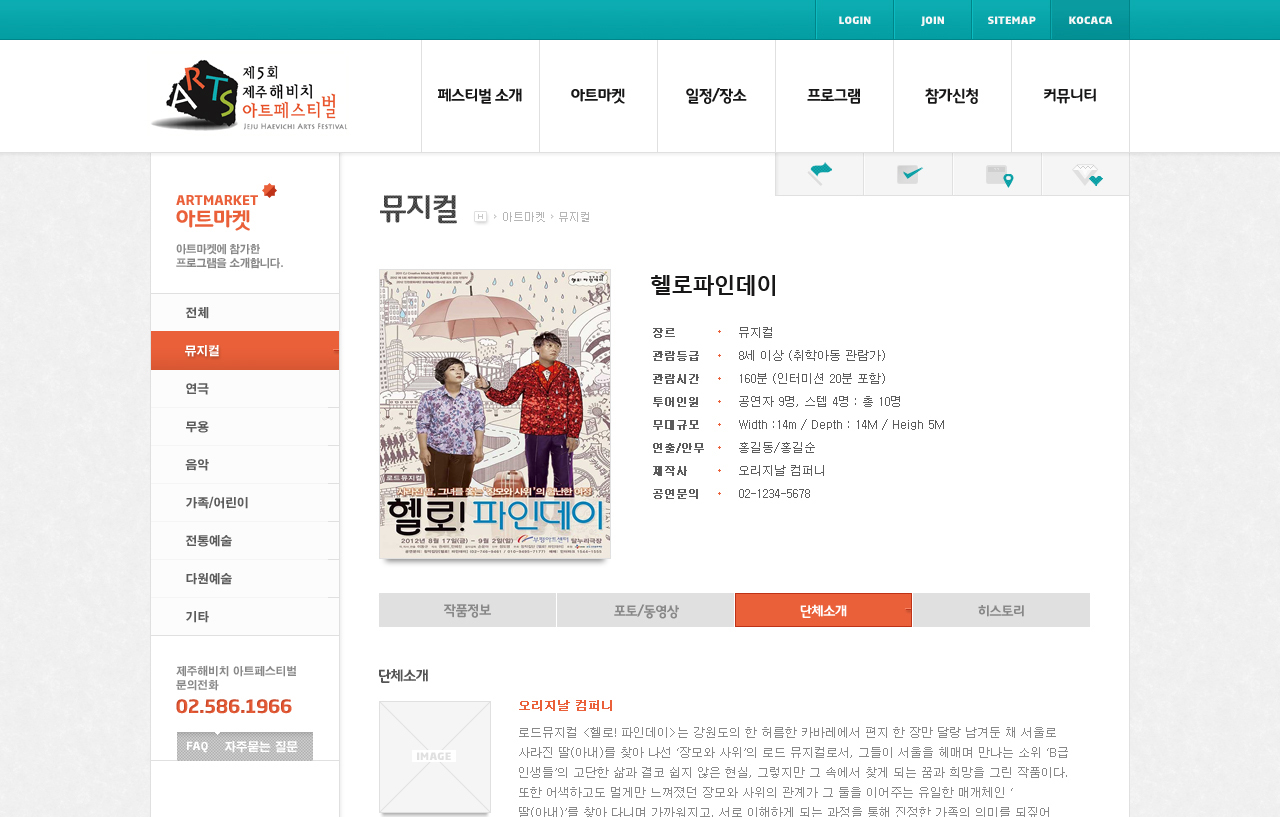Click the 아트마켓 breadcrumb link
Viewport: 1280px width, 817px height.
coord(524,217)
